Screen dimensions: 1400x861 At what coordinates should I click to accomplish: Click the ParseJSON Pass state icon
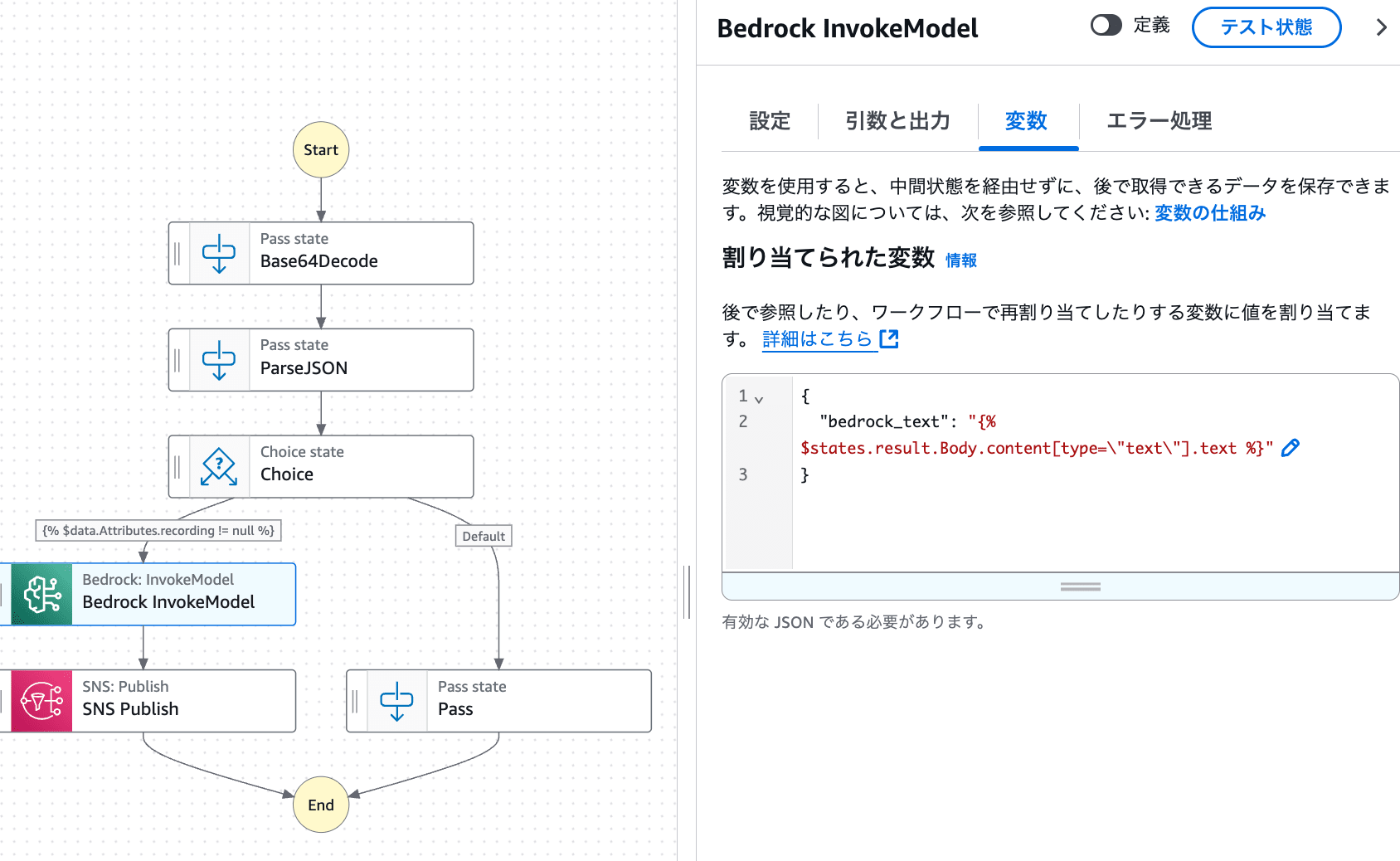click(219, 360)
